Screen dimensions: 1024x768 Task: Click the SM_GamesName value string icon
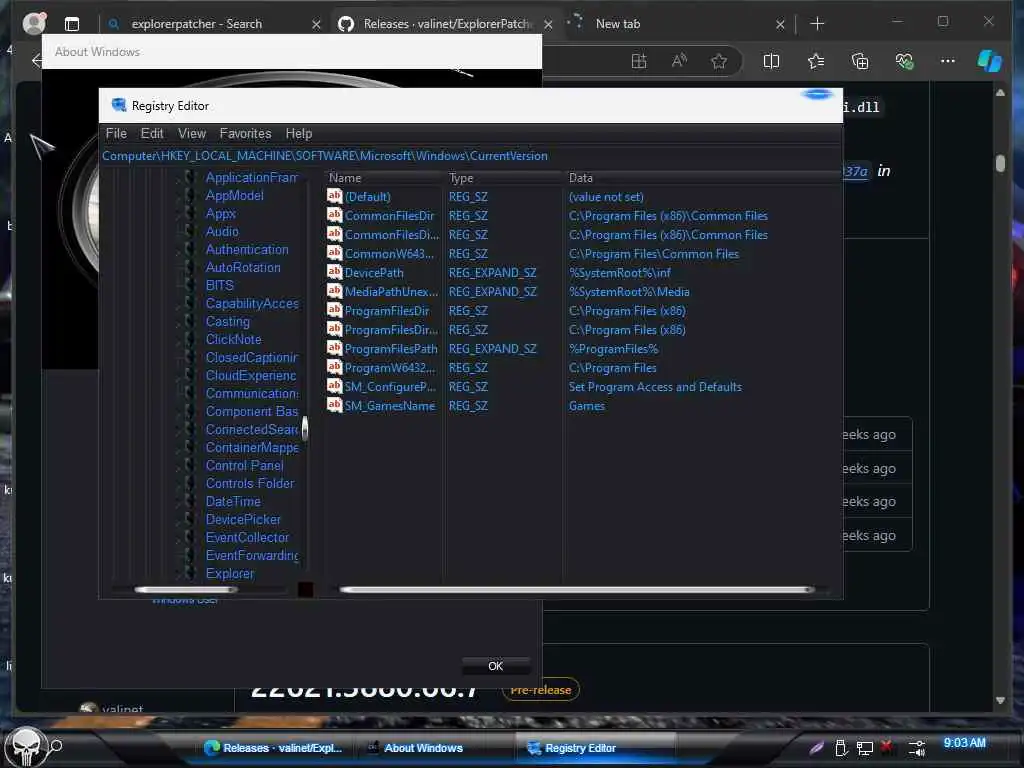[334, 405]
